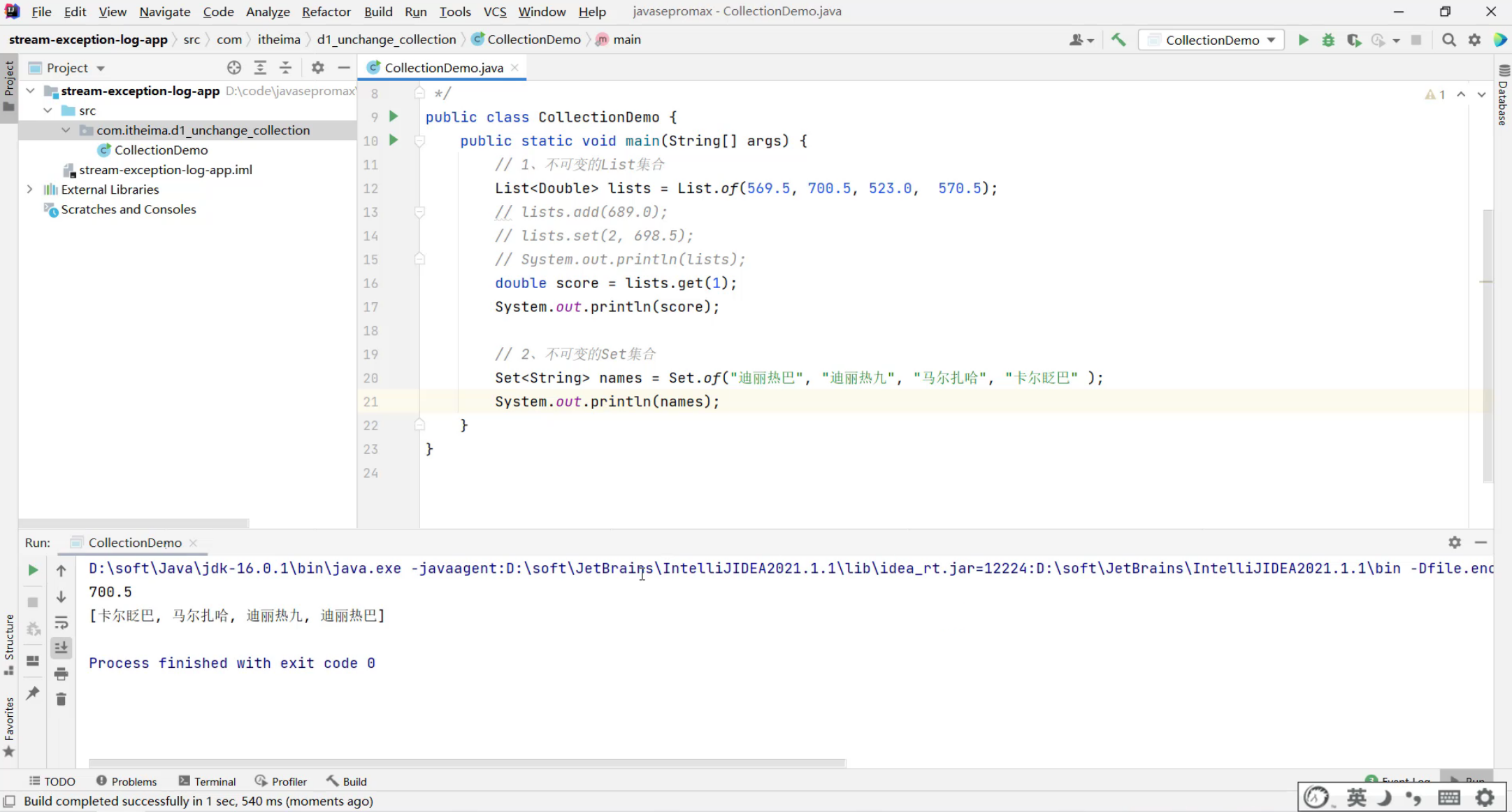Viewport: 1512px width, 812px height.
Task: Click the Build project hammer icon
Action: 1118,40
